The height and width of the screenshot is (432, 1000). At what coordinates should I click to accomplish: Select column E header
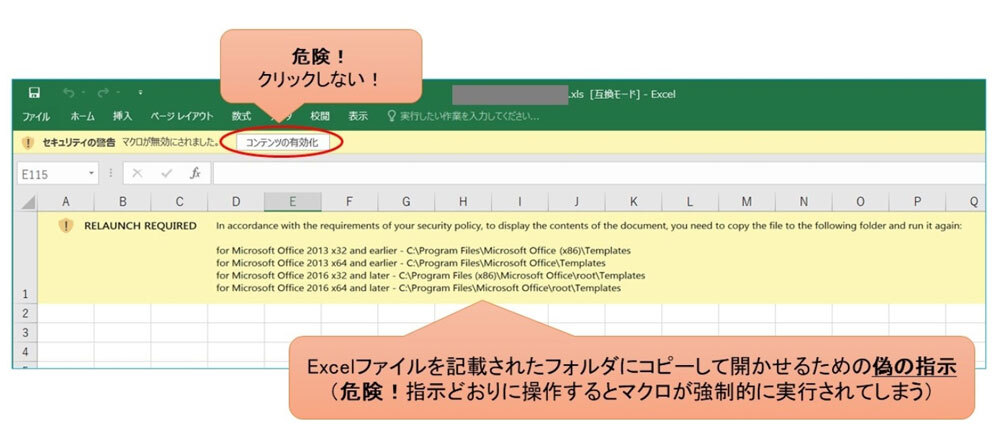293,202
